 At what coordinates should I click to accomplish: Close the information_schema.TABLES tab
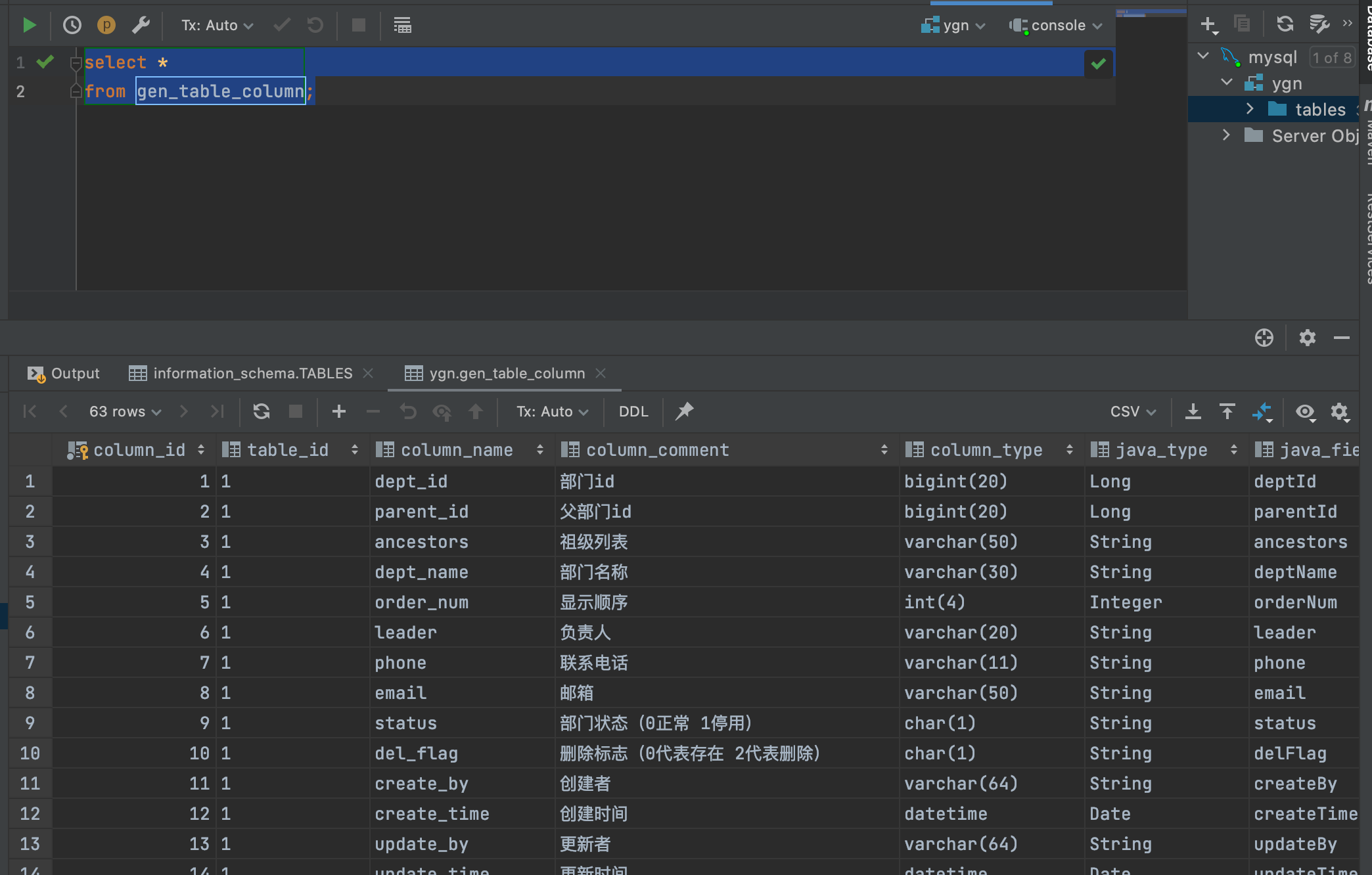click(368, 373)
